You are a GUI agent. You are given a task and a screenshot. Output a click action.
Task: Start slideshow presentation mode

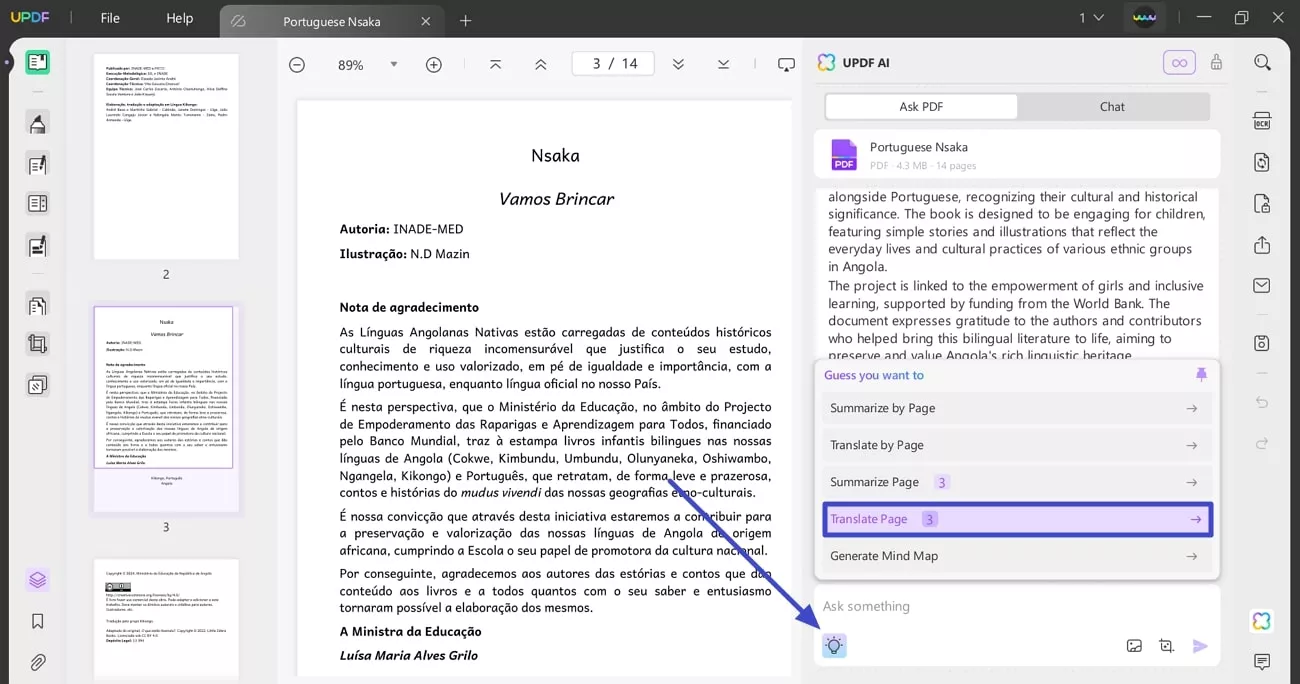click(x=786, y=65)
